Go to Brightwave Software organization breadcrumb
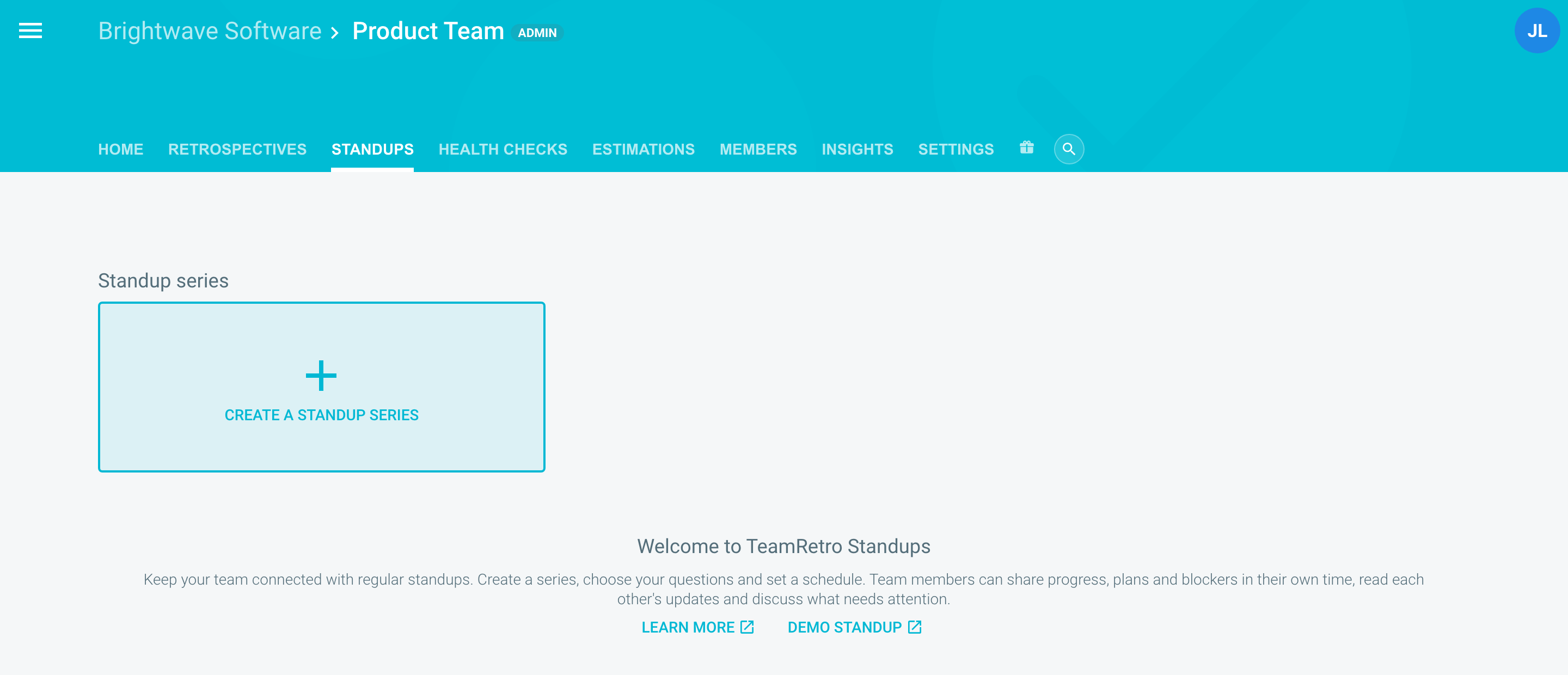Image resolution: width=1568 pixels, height=675 pixels. pyautogui.click(x=210, y=32)
